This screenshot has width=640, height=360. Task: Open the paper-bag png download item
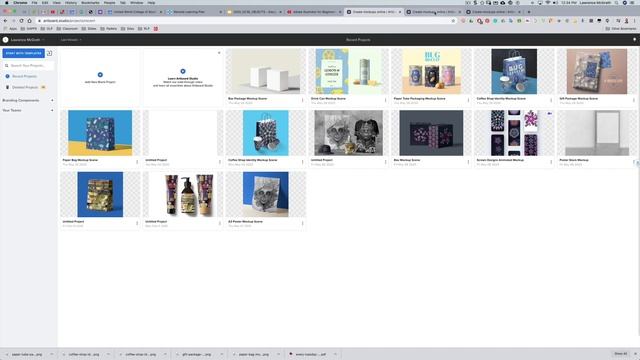point(253,354)
